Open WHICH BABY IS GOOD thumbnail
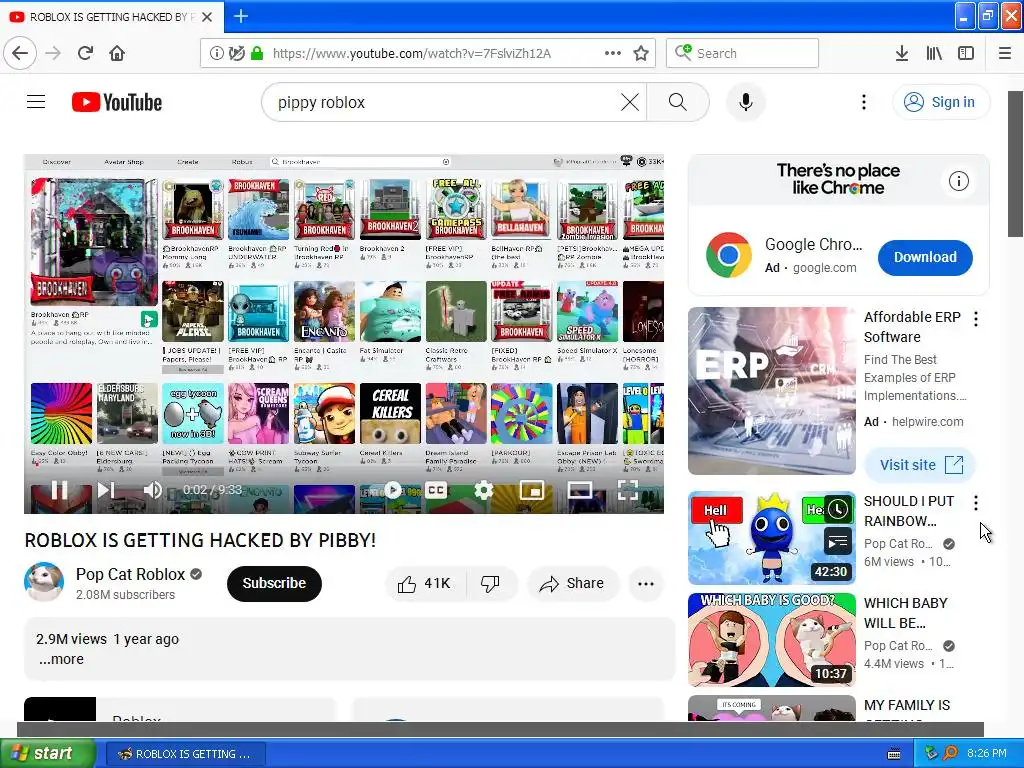The image size is (1024, 768). (772, 639)
